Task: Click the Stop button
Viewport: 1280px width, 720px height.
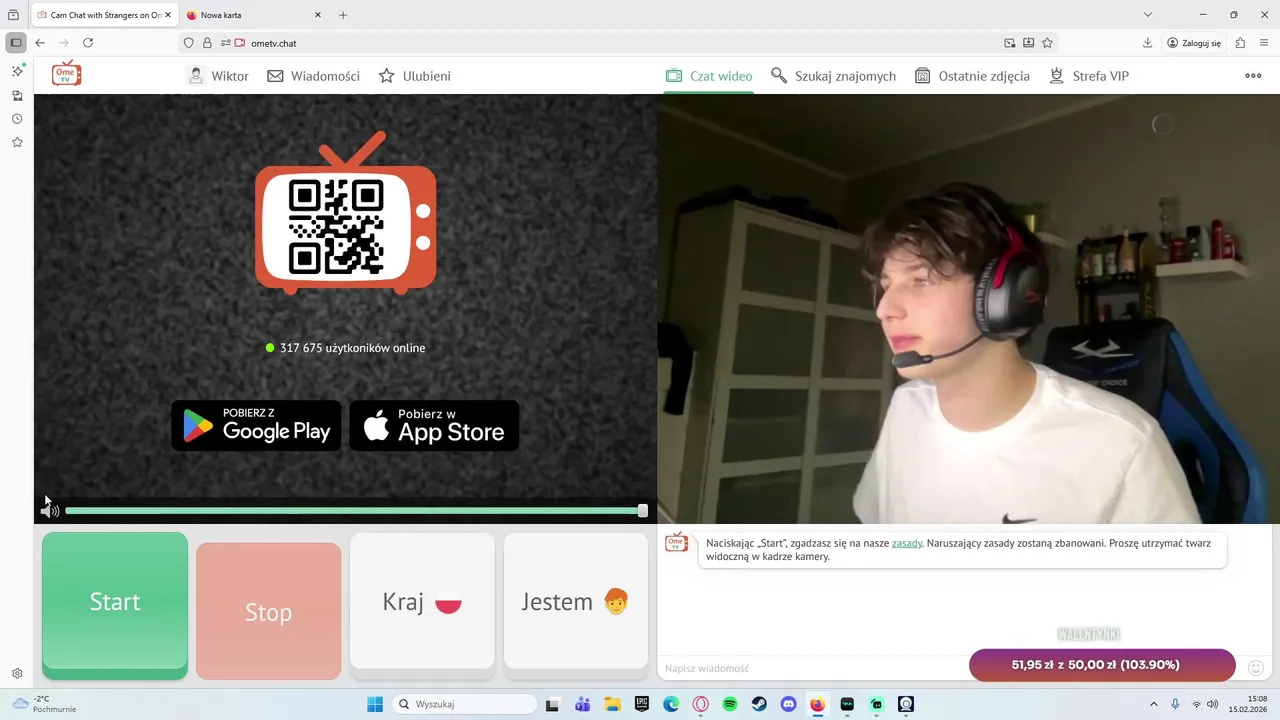Action: pyautogui.click(x=269, y=611)
